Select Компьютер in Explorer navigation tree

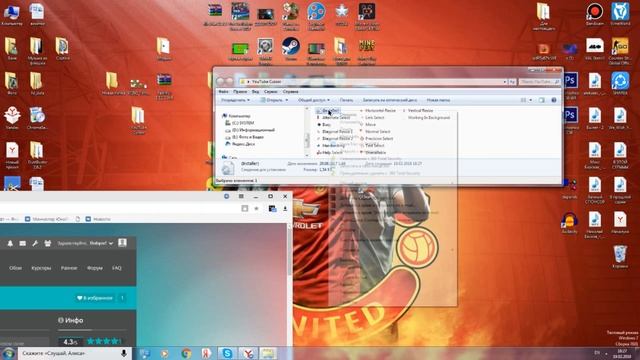coord(236,116)
